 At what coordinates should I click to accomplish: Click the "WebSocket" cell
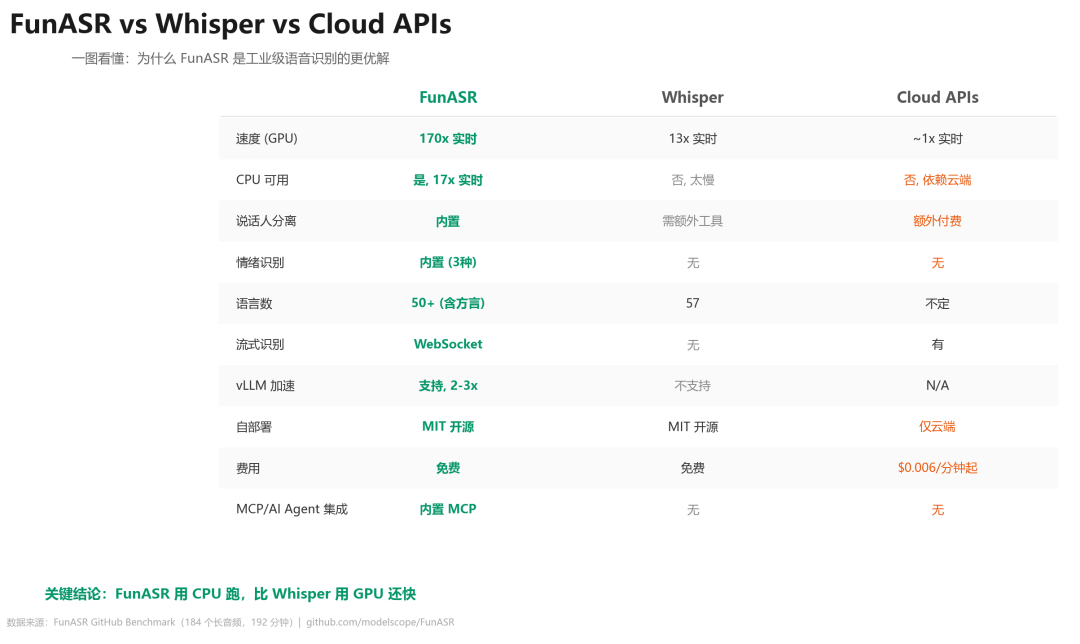(x=448, y=344)
